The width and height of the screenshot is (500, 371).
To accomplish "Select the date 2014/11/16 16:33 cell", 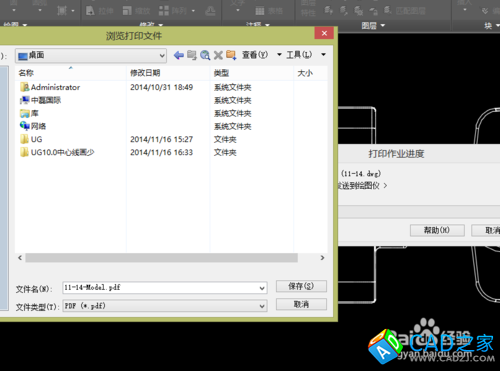I will tap(162, 152).
